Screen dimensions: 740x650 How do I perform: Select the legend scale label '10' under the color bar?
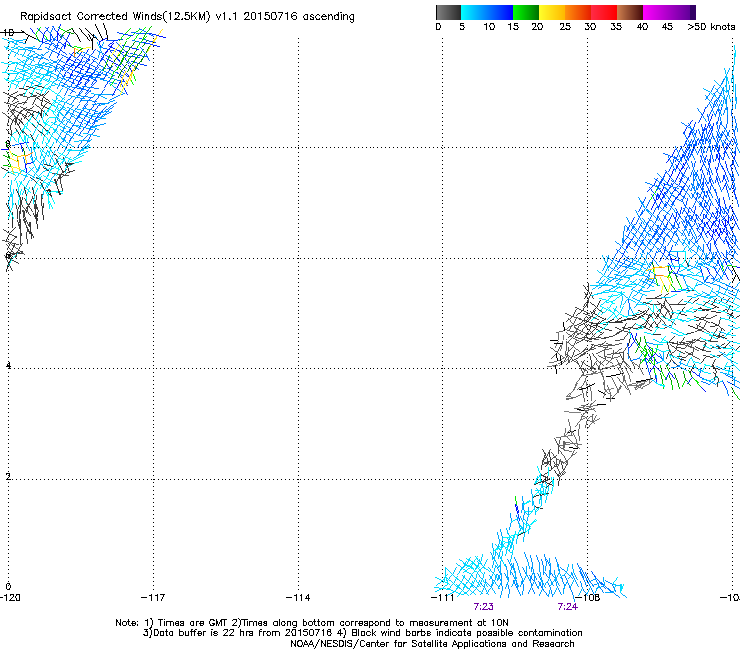pyautogui.click(x=489, y=27)
